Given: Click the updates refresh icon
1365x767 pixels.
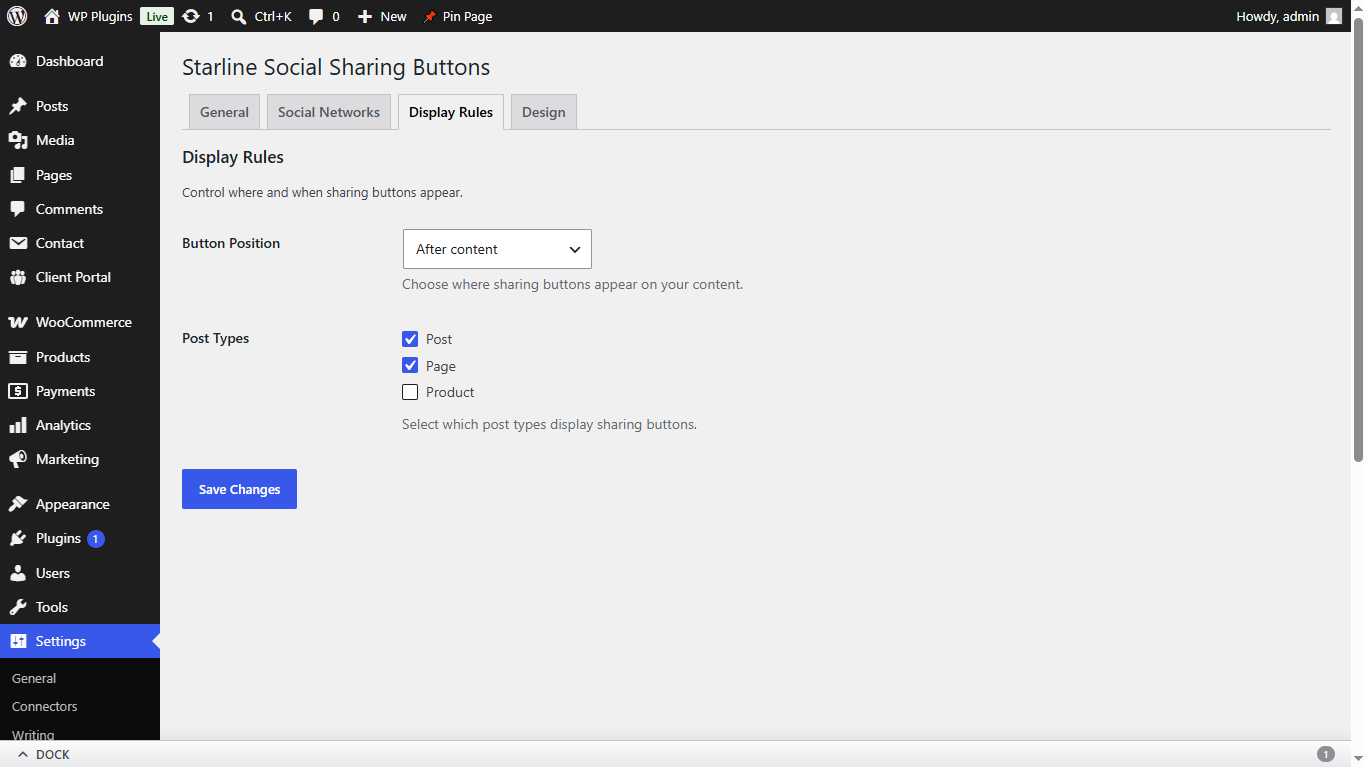Looking at the screenshot, I should [191, 16].
